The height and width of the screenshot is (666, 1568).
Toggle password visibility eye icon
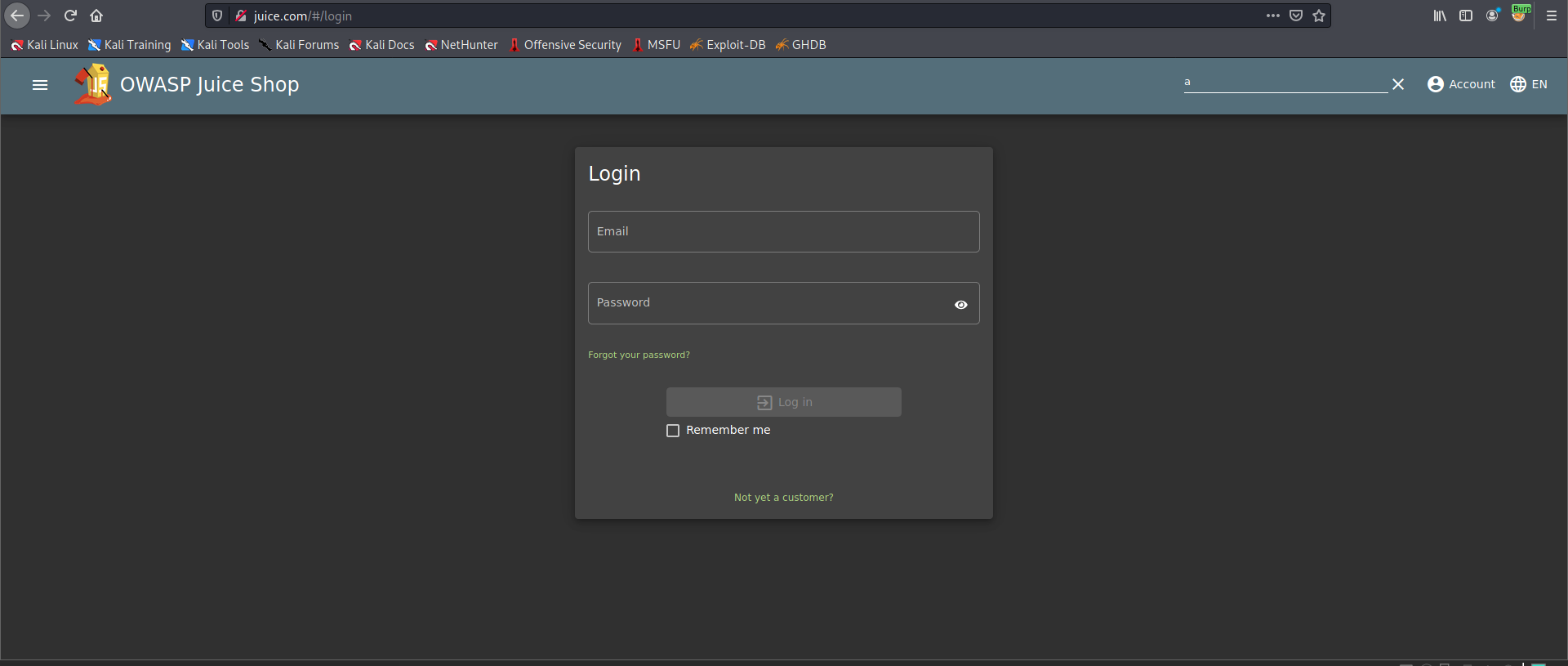(x=961, y=305)
